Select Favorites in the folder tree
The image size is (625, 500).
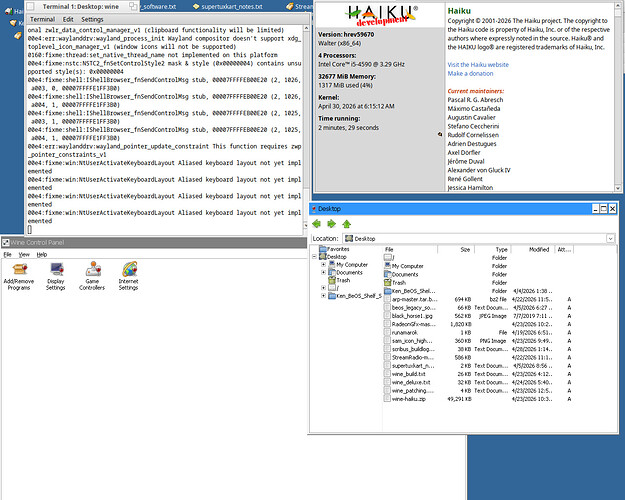(334, 249)
